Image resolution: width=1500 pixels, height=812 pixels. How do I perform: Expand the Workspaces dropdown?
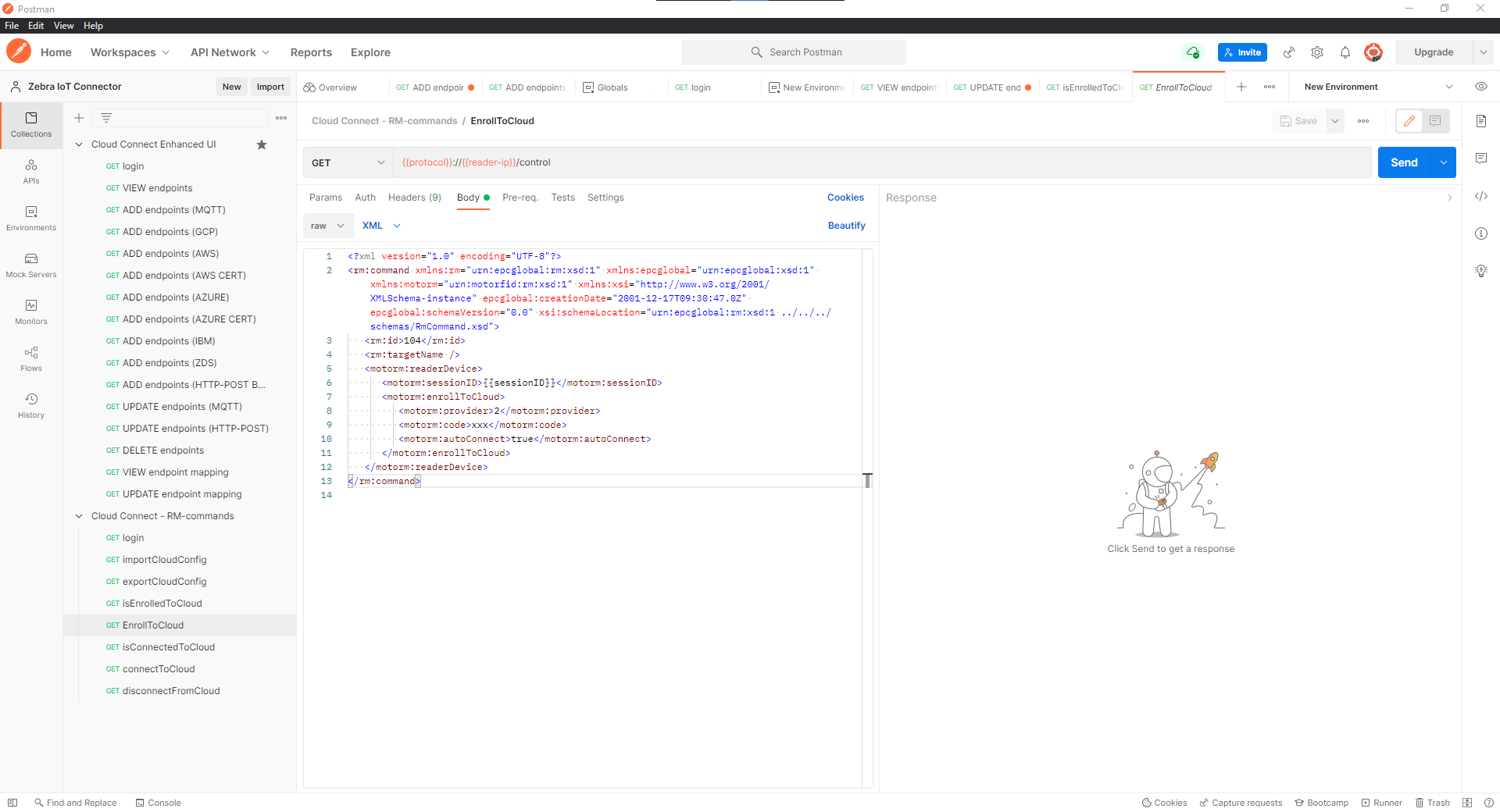(130, 52)
